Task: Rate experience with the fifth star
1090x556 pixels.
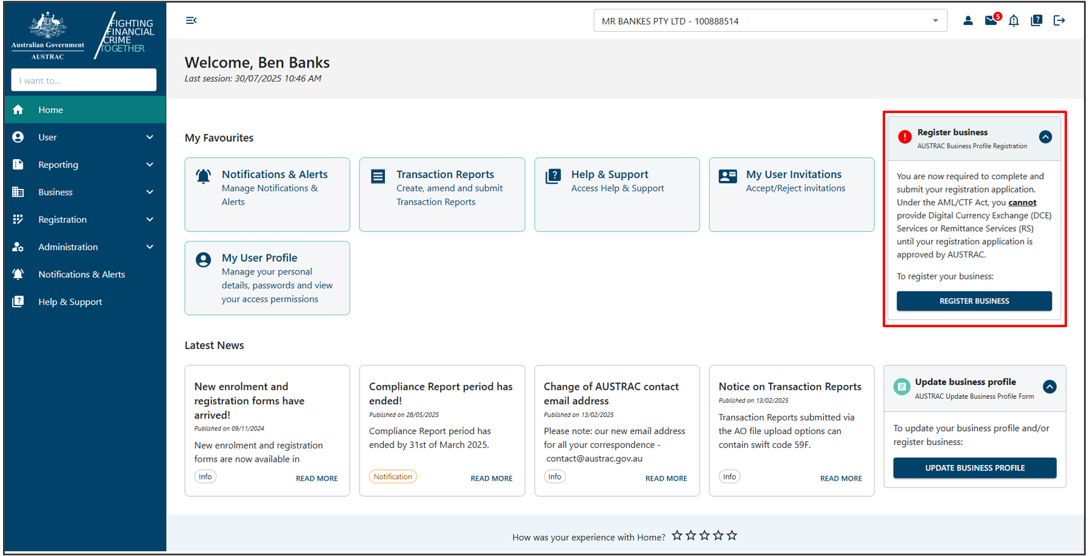Action: (732, 536)
